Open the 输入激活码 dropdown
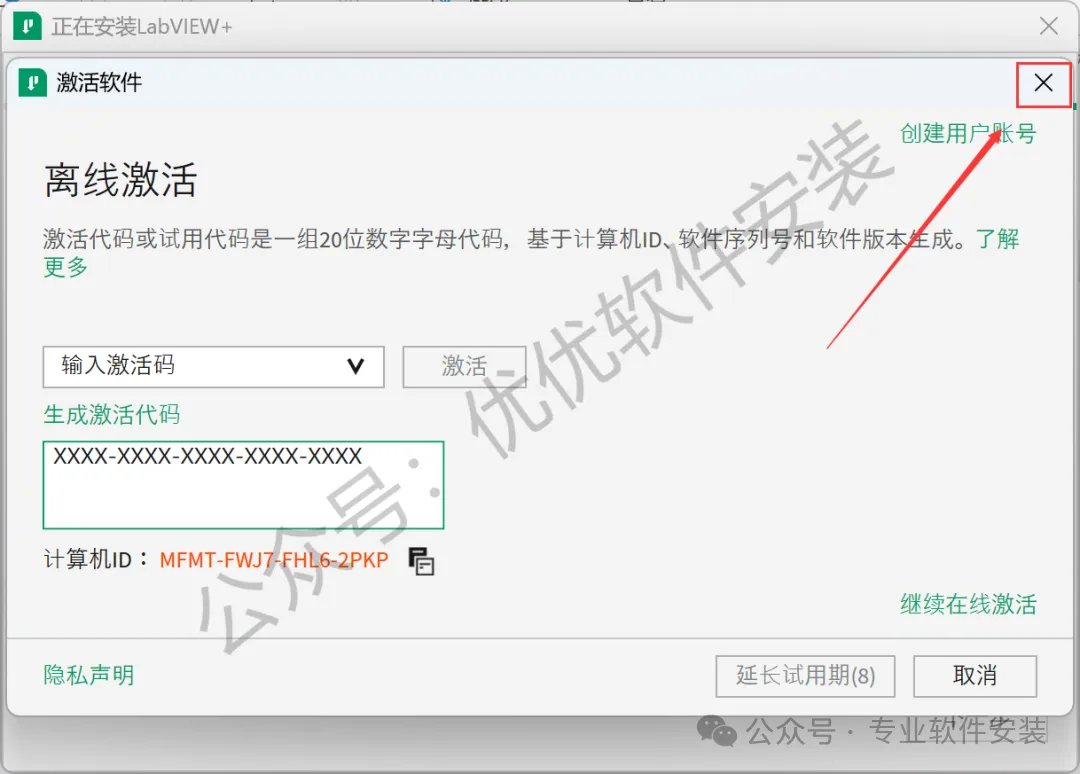This screenshot has height=774, width=1080. tap(214, 366)
